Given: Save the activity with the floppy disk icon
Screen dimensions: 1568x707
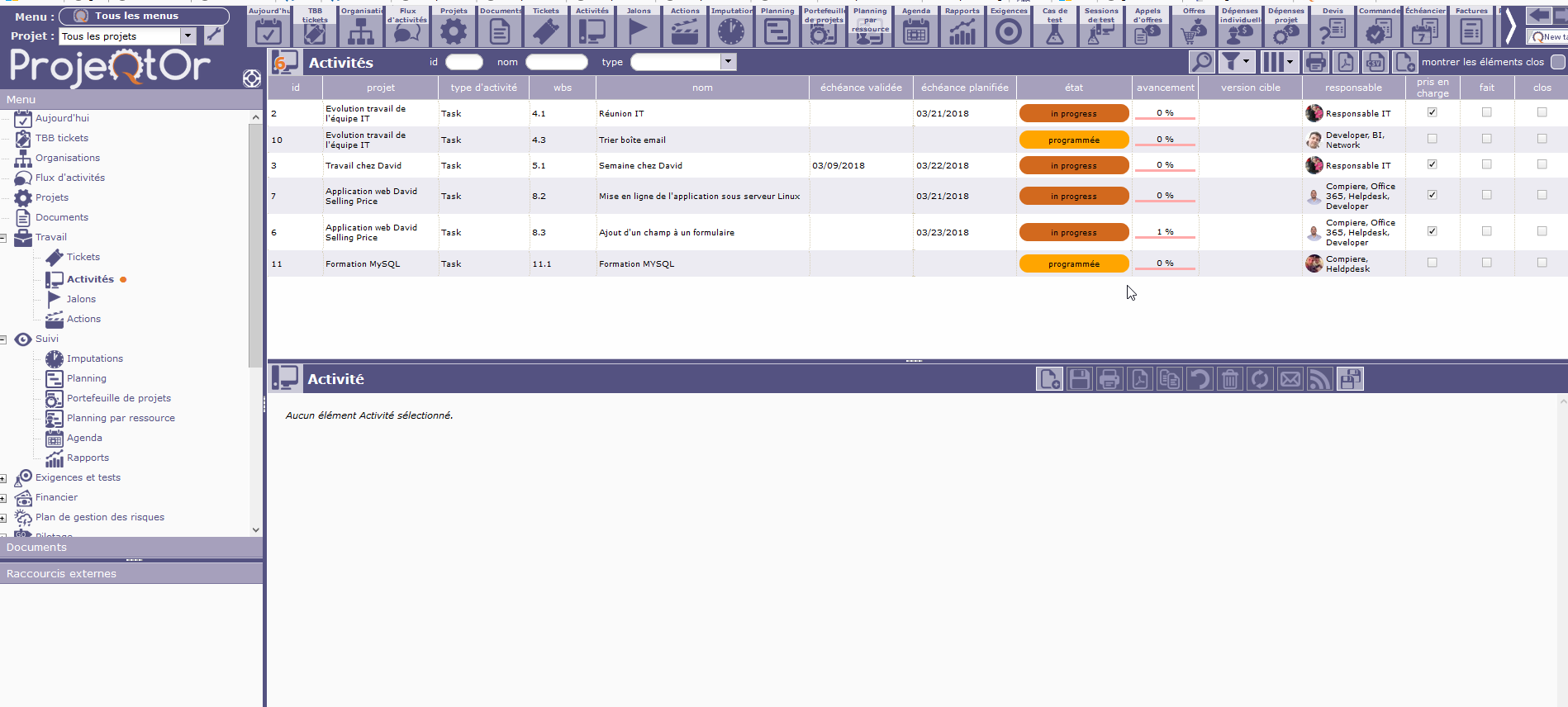Looking at the screenshot, I should (1080, 379).
